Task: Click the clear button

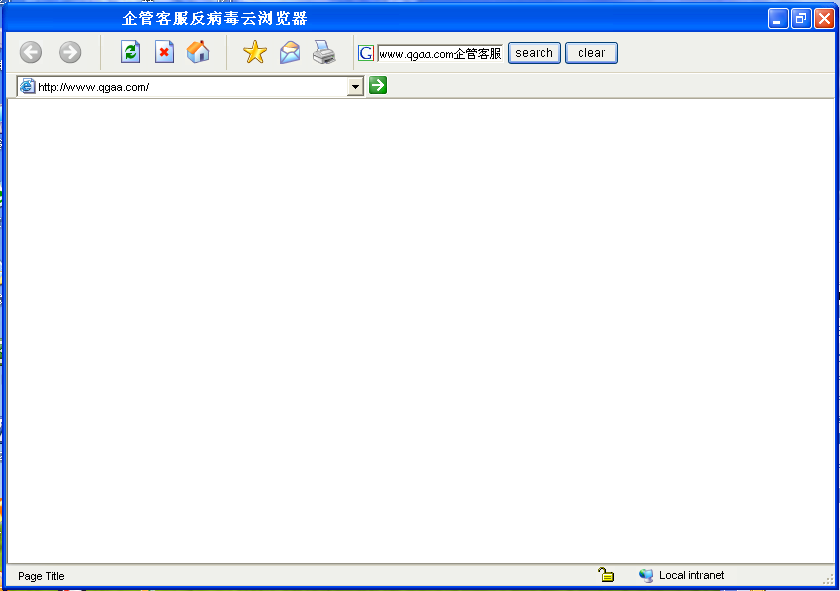Action: pyautogui.click(x=591, y=53)
